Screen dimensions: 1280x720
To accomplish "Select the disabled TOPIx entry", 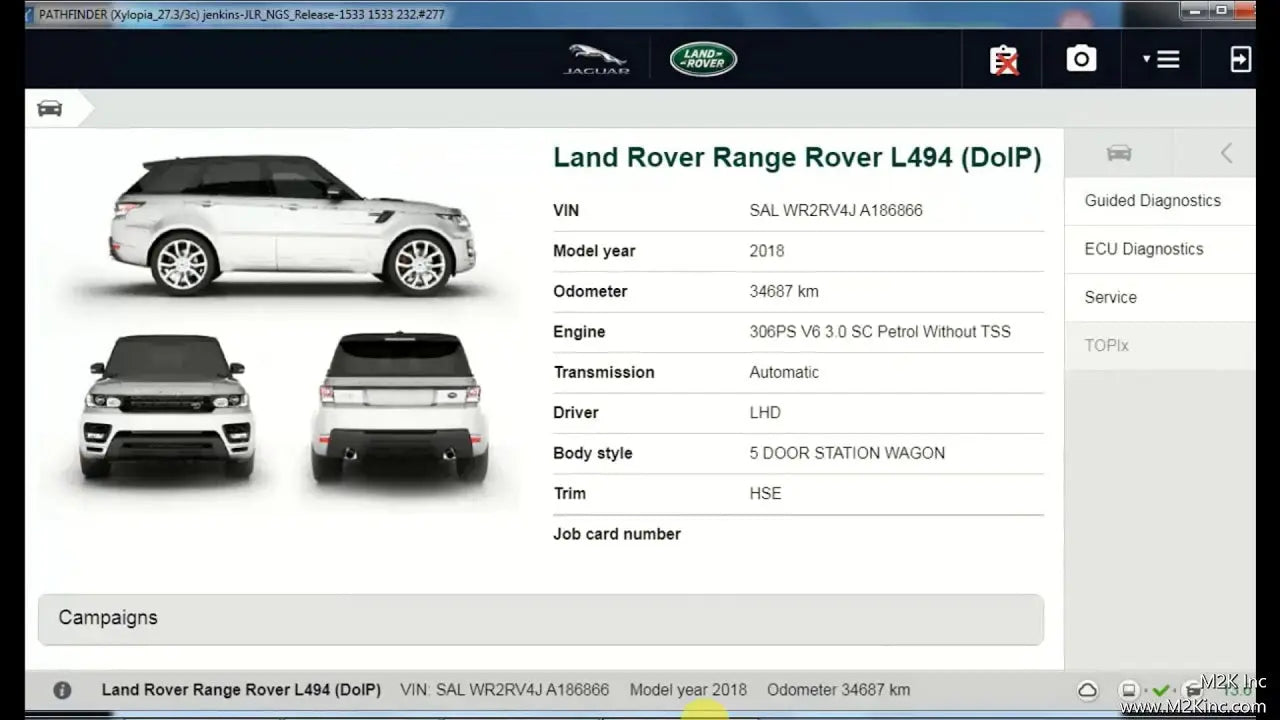I will pos(1106,345).
